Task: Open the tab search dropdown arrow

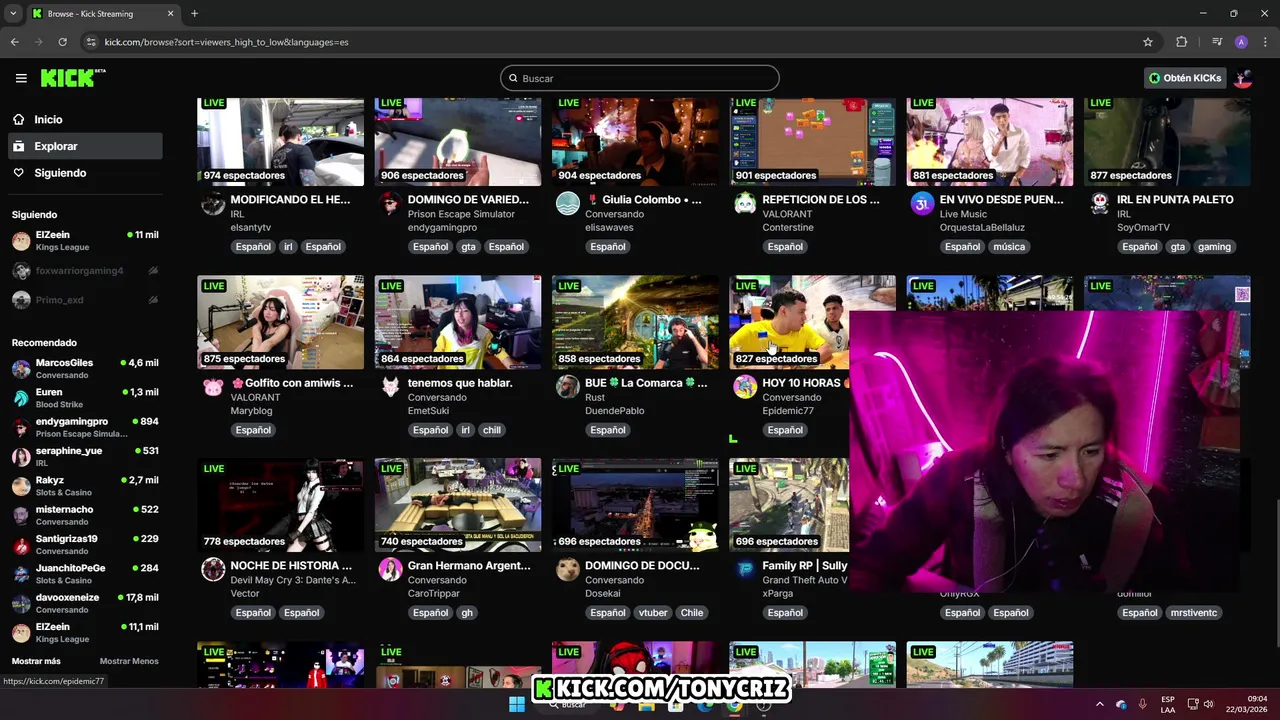Action: tap(12, 14)
